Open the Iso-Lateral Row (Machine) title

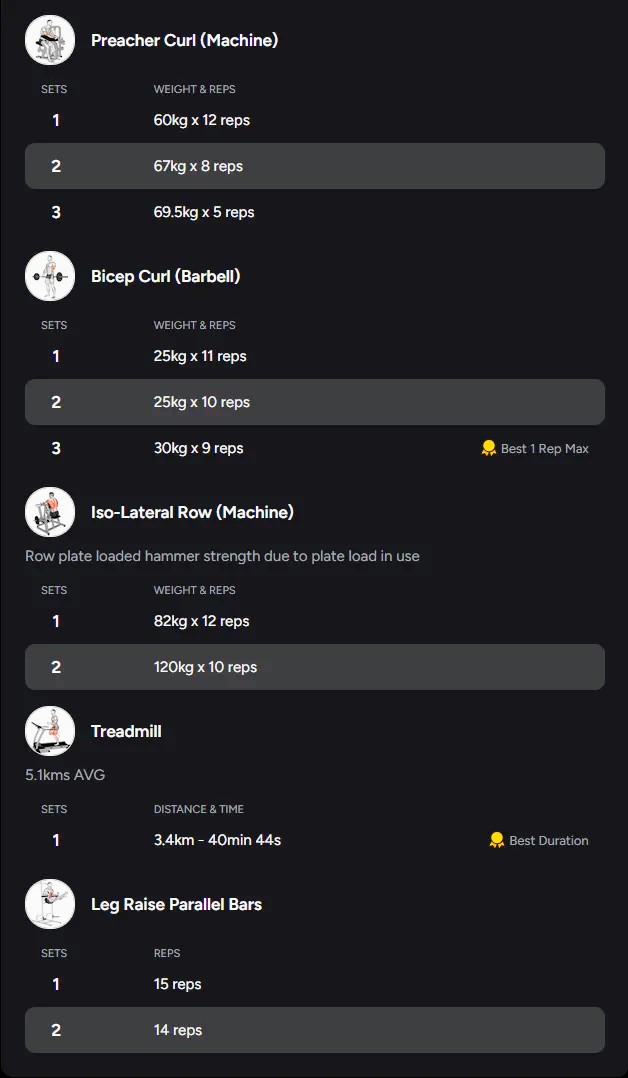coord(192,512)
